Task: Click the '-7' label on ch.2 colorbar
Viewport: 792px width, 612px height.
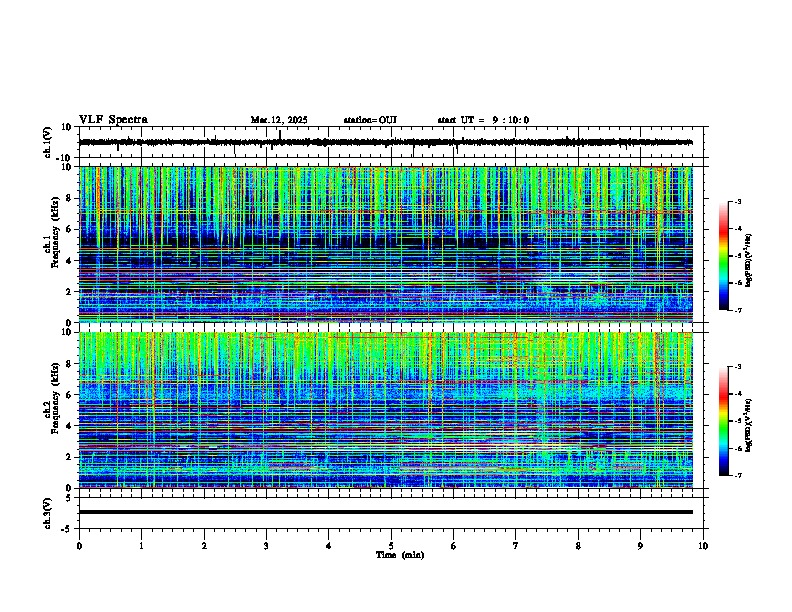Action: click(737, 475)
